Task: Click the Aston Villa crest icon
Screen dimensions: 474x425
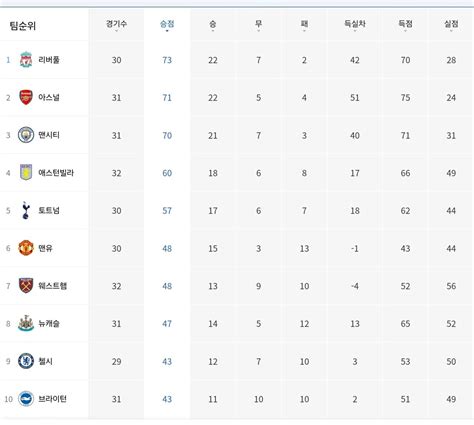Action: [x=26, y=173]
